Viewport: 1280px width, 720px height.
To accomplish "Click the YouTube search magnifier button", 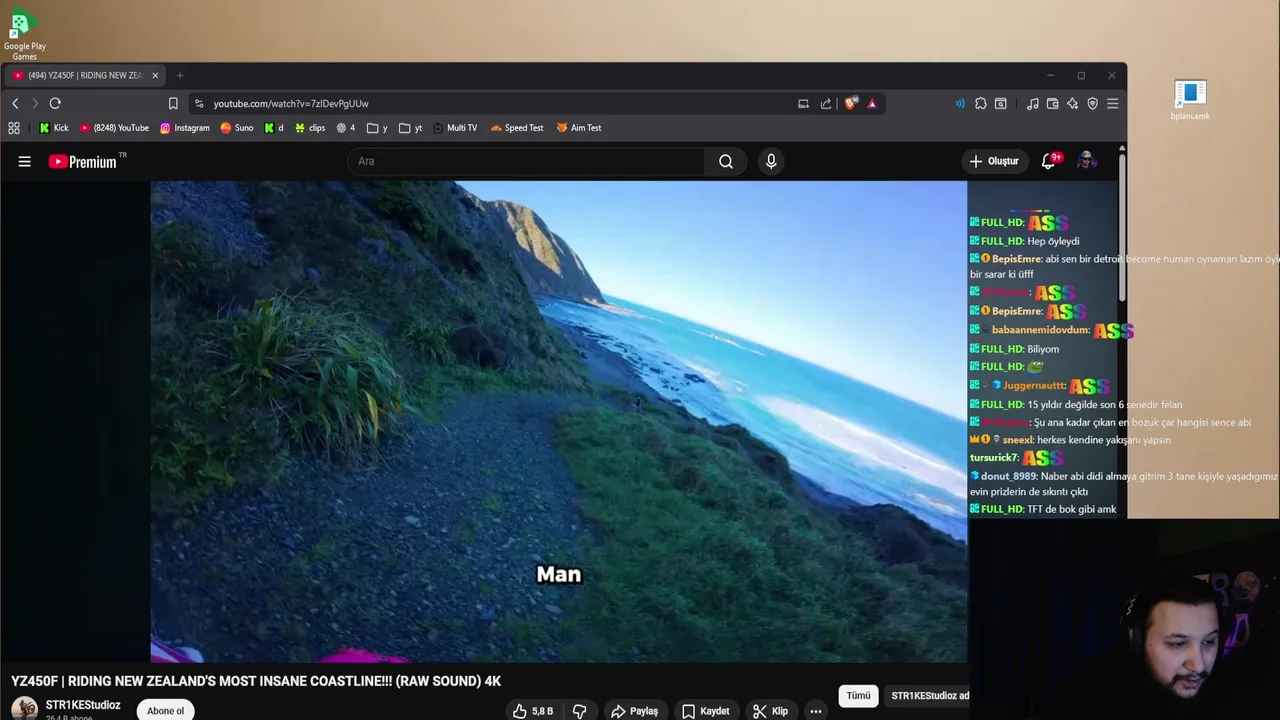I will [726, 161].
